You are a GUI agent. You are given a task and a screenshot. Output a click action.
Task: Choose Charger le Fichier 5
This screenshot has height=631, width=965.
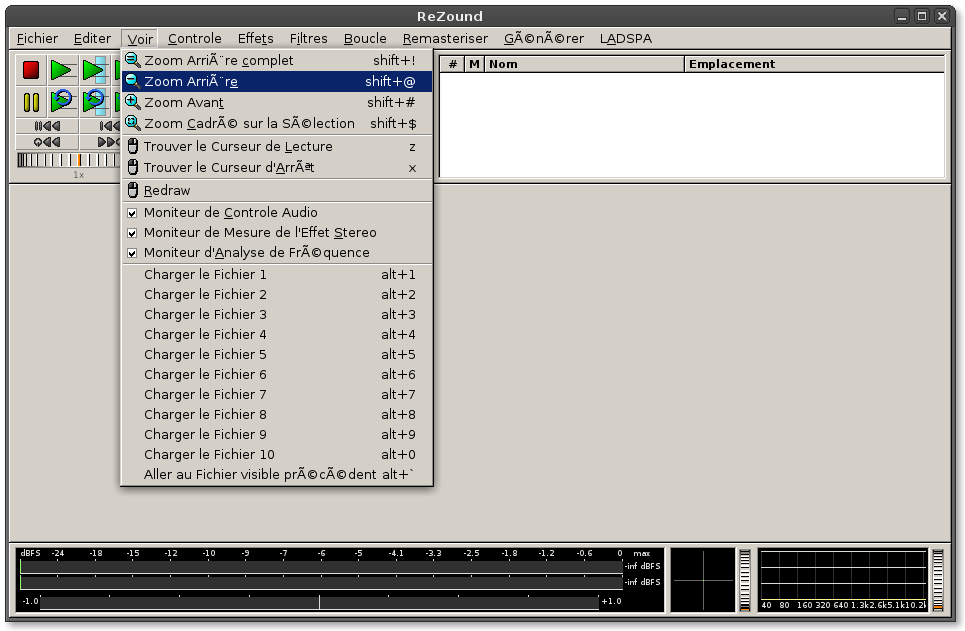coord(205,354)
